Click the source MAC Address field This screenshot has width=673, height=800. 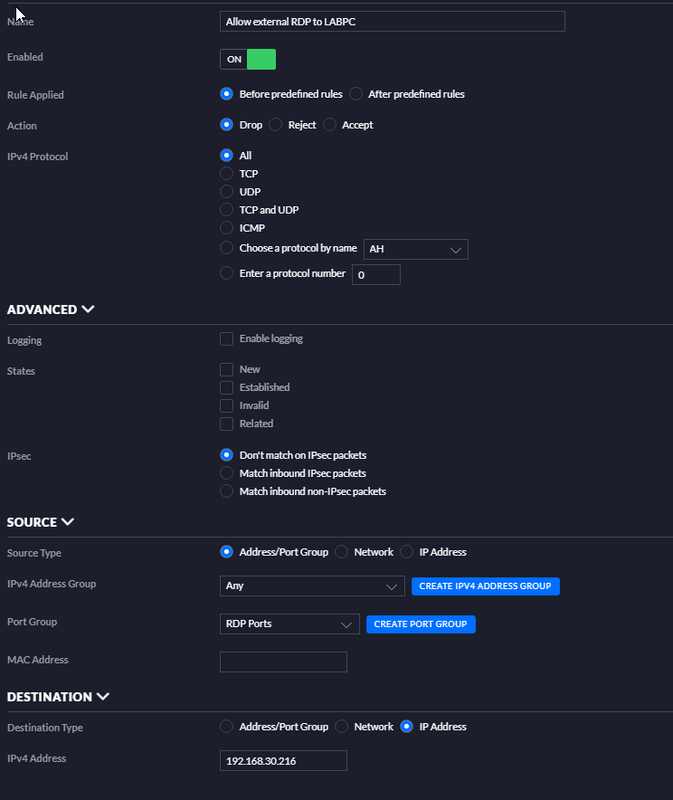pyautogui.click(x=283, y=662)
